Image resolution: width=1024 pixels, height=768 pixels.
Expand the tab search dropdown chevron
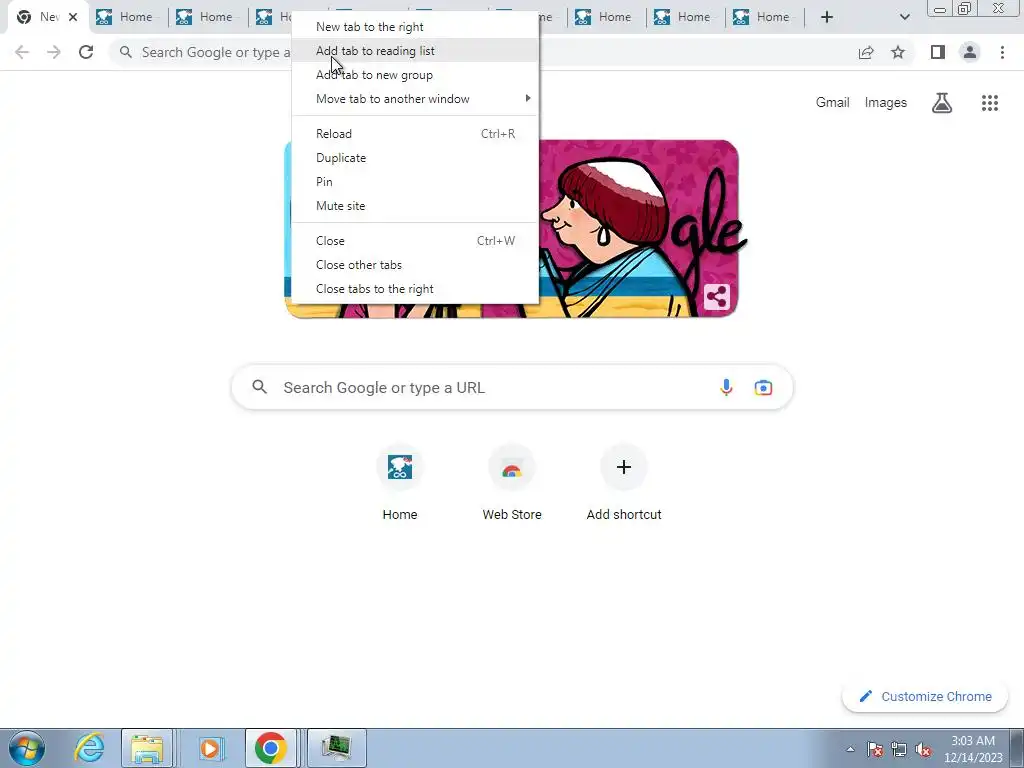(904, 17)
